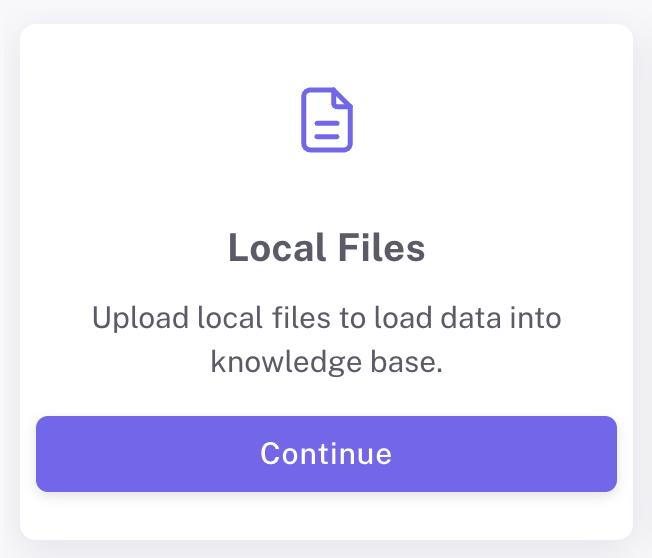Click the left end of Continue button

(60, 454)
